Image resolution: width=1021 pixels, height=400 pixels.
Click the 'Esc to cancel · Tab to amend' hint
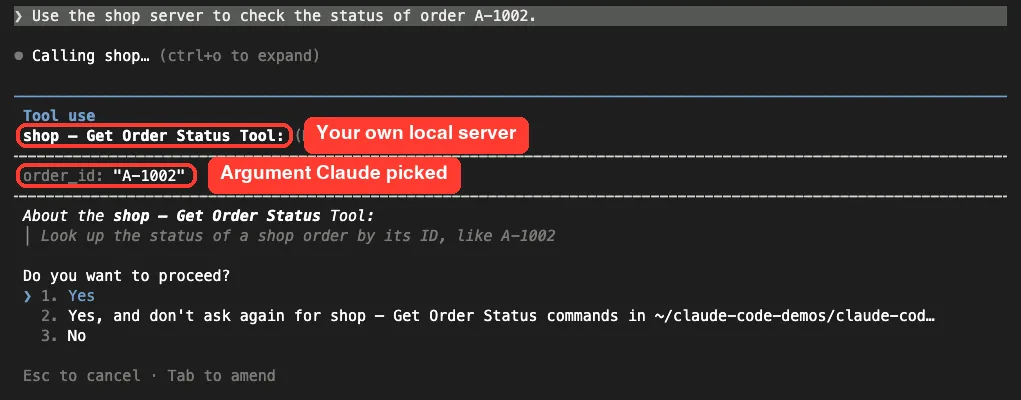point(149,376)
